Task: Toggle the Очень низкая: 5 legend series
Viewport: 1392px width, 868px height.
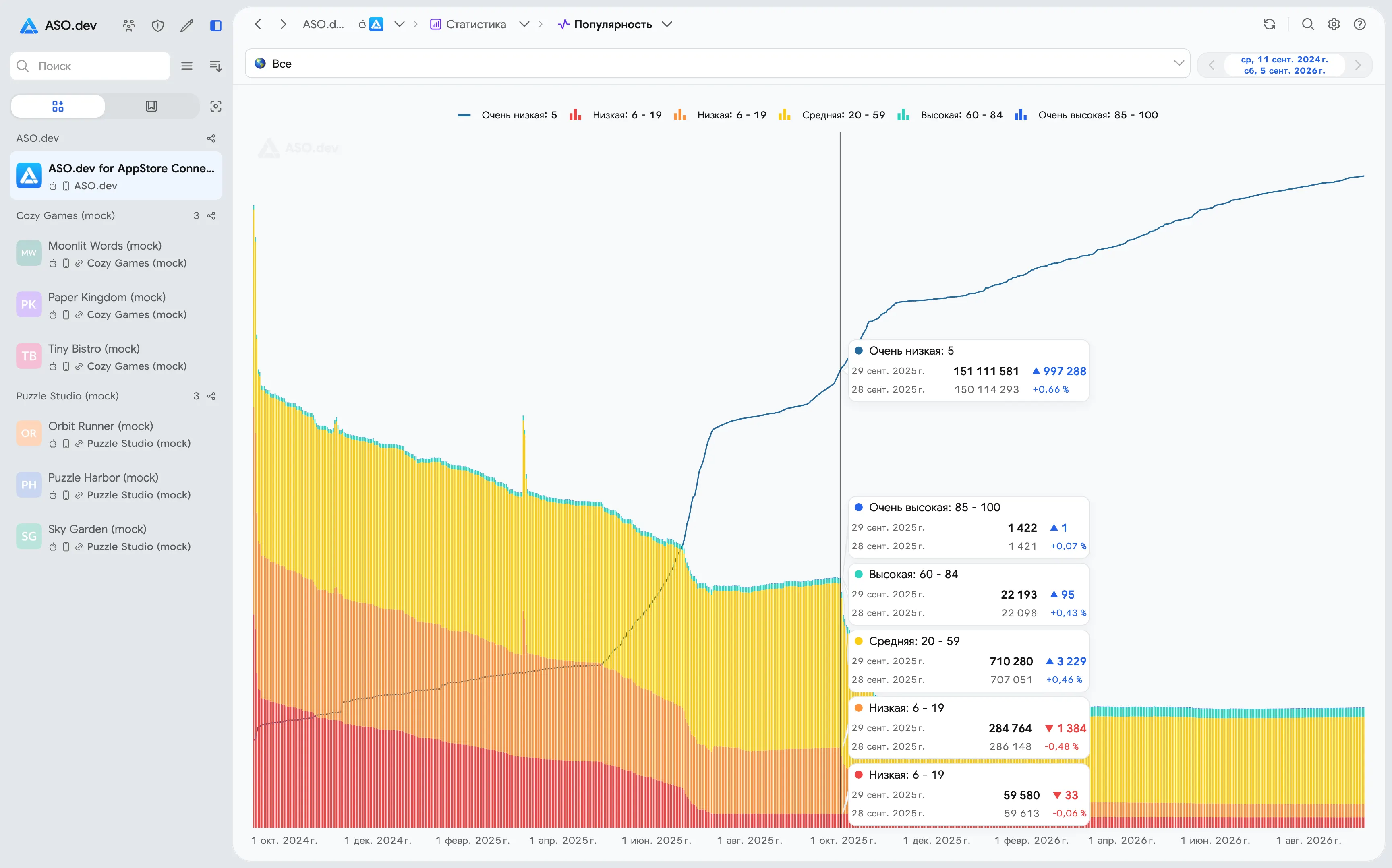Action: (x=507, y=115)
